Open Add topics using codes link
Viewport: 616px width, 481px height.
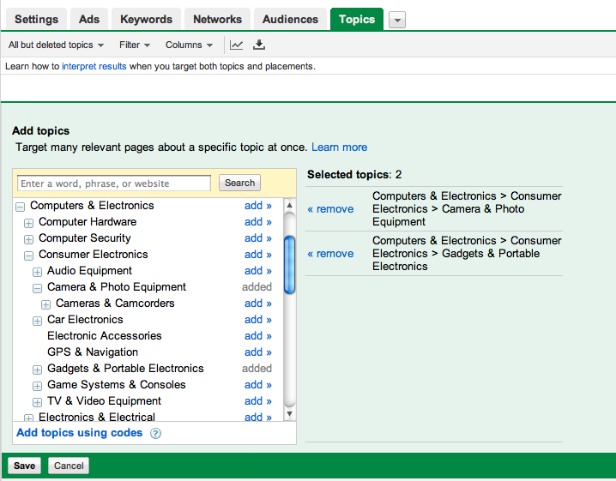(79, 432)
